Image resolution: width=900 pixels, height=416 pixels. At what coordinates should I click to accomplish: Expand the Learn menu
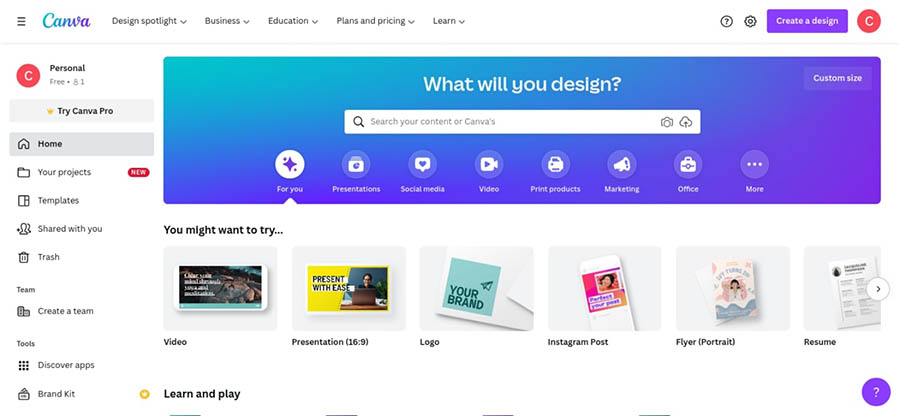449,21
